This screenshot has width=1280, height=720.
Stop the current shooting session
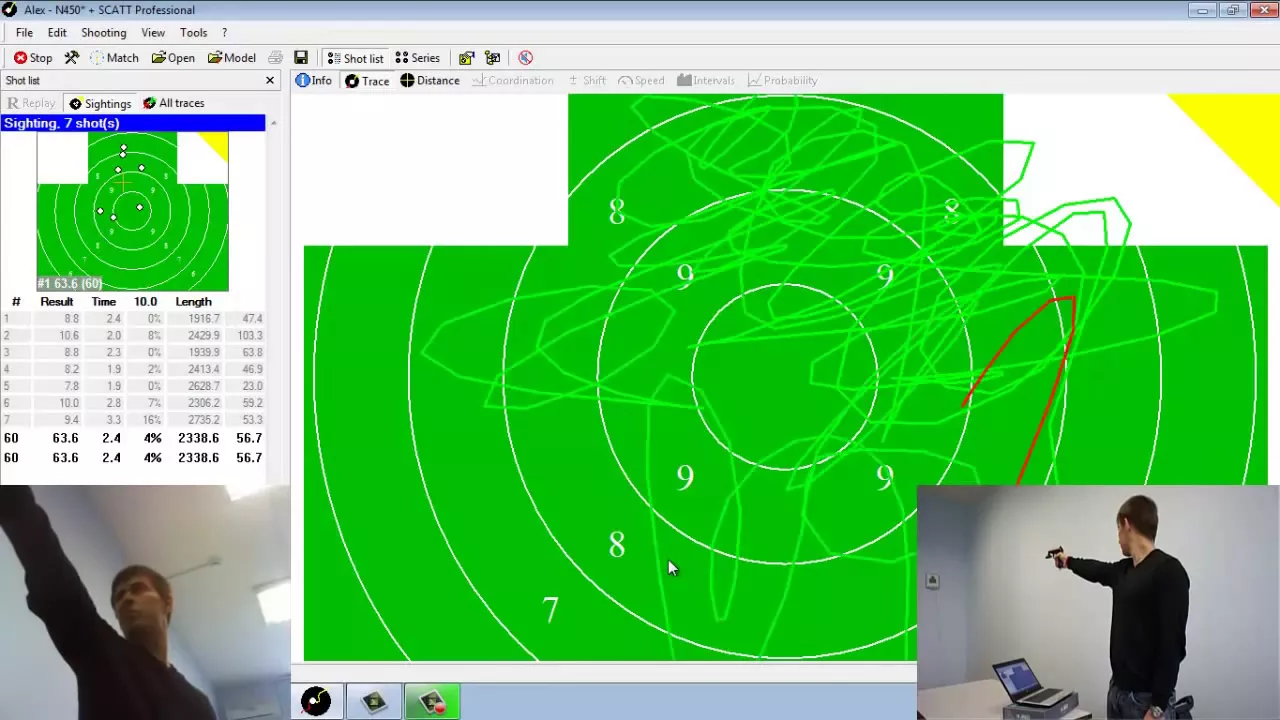33,58
